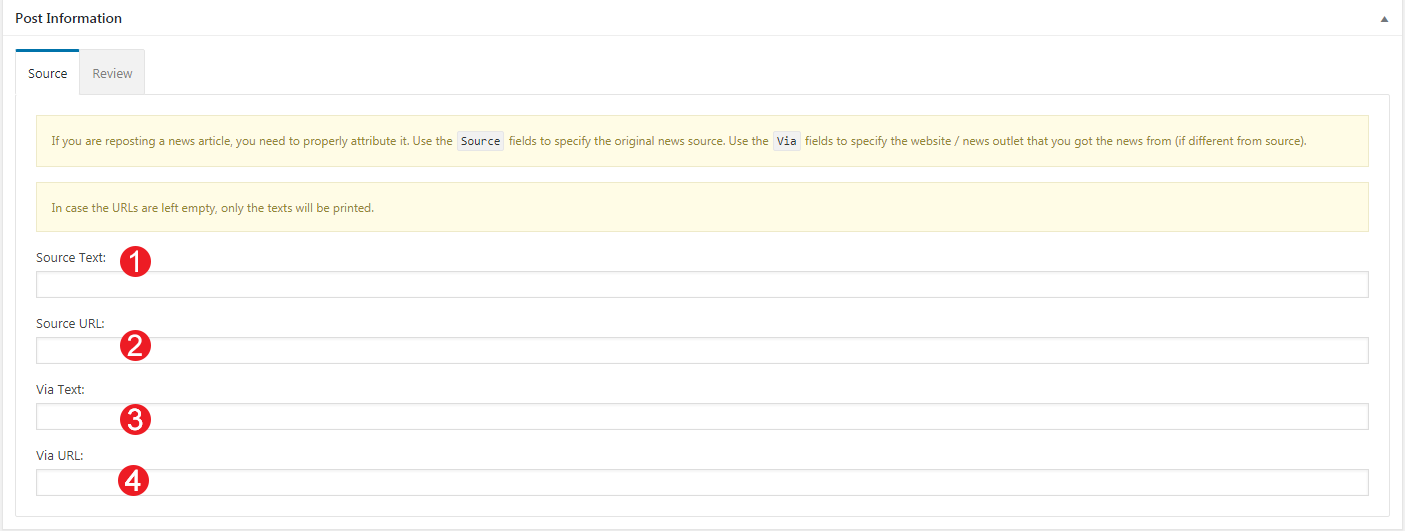Click the empty URLs notice message

(x=212, y=208)
